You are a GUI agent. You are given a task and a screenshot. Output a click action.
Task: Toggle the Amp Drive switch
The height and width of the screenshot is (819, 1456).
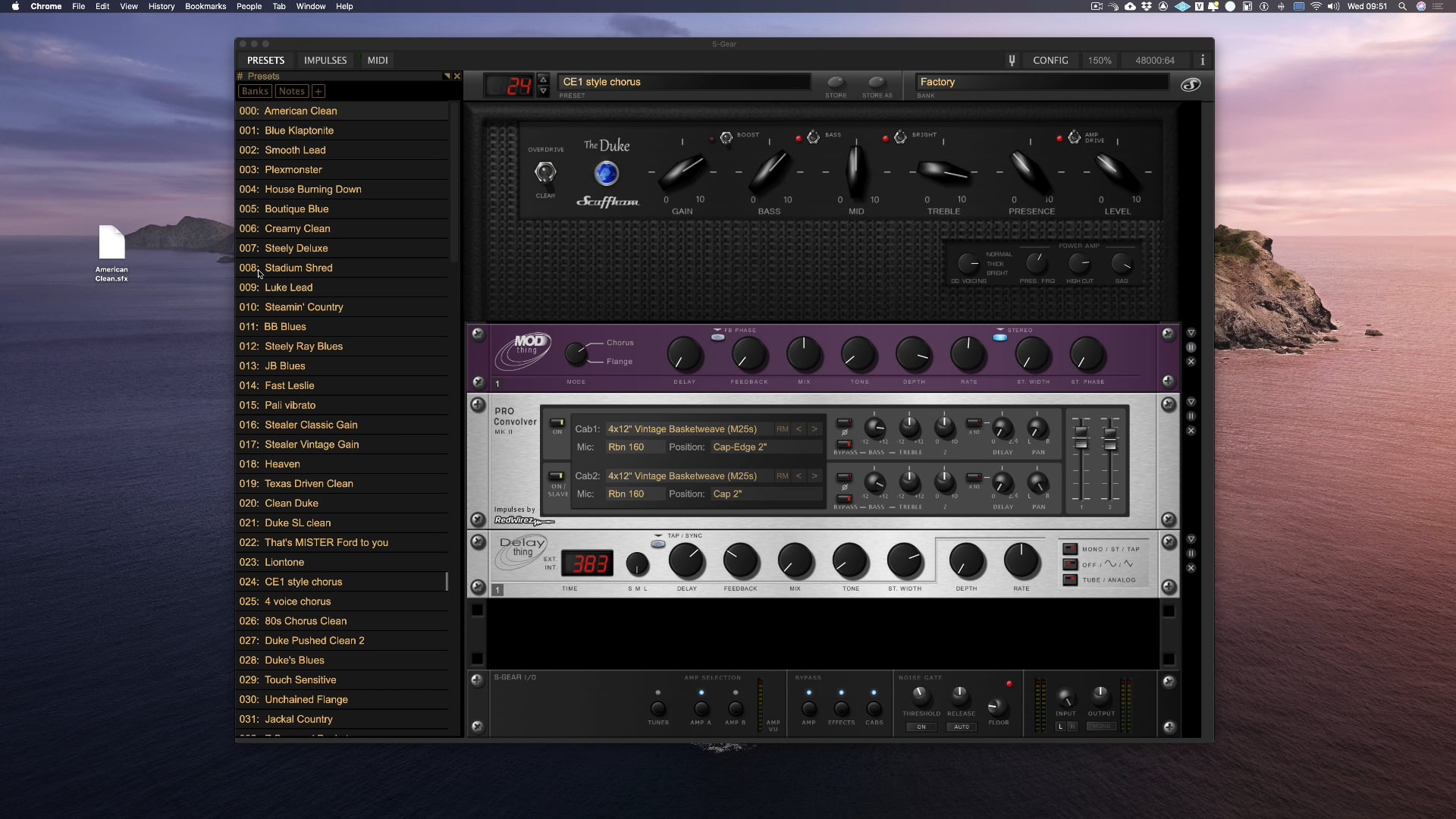(x=1075, y=137)
